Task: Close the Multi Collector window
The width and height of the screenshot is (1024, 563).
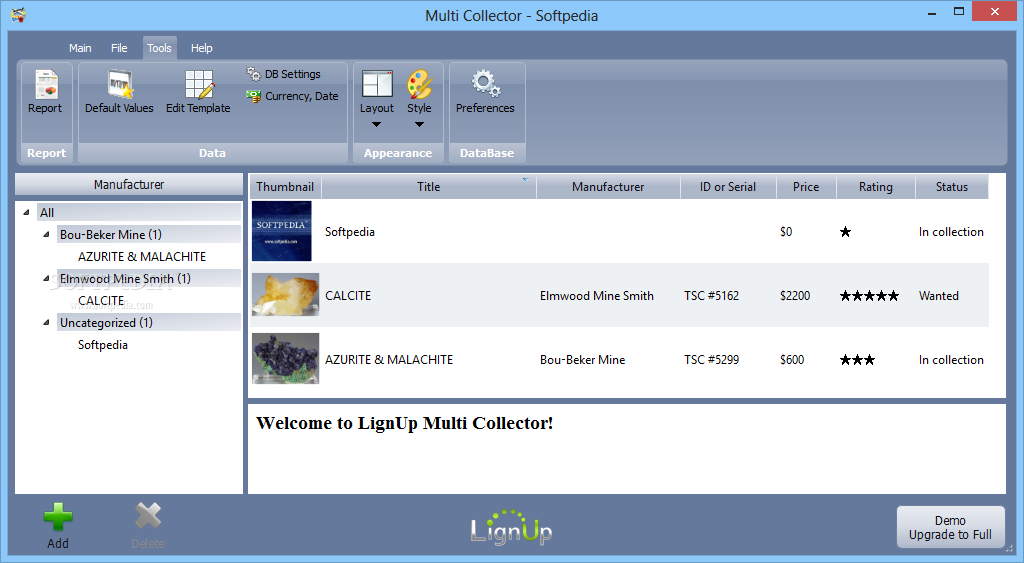Action: coord(995,12)
